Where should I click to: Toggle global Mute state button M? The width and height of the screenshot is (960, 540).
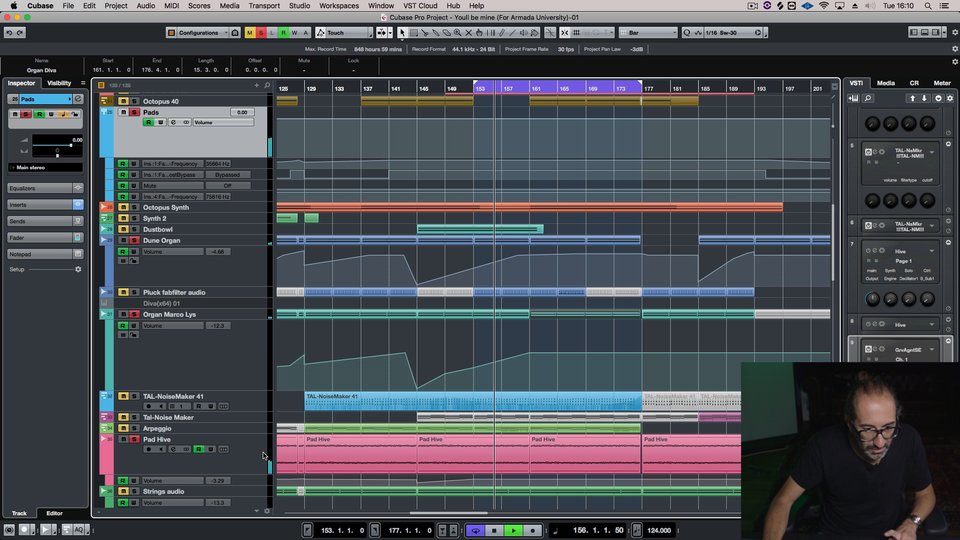[x=249, y=32]
